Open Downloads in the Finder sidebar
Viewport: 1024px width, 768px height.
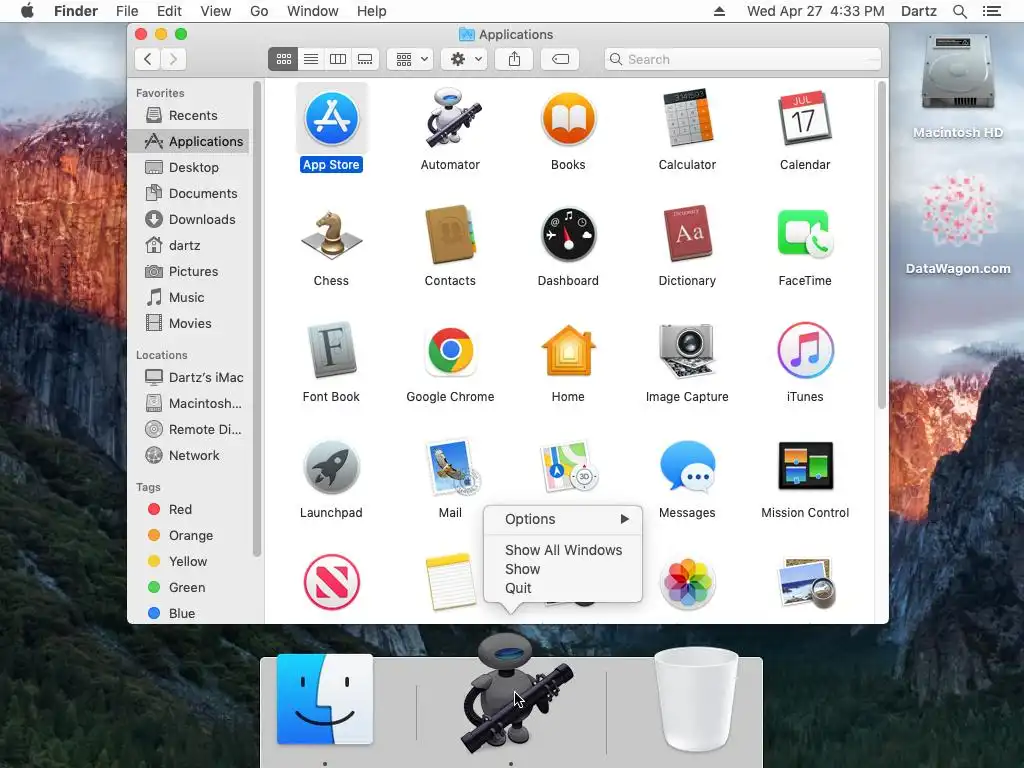coord(188,219)
